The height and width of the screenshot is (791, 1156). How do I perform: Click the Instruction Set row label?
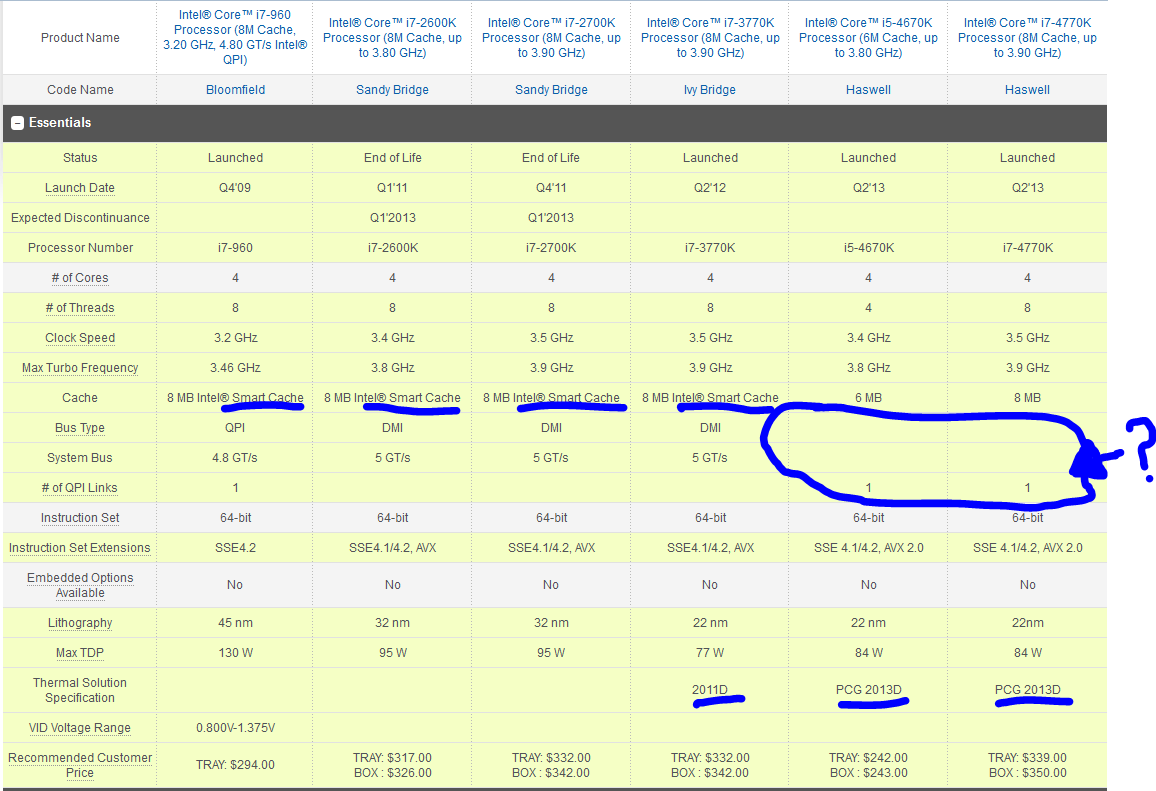point(80,518)
